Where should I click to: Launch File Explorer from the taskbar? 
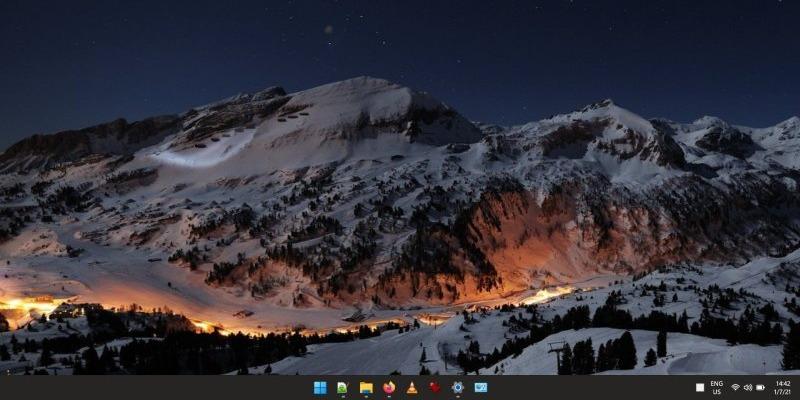[x=366, y=388]
